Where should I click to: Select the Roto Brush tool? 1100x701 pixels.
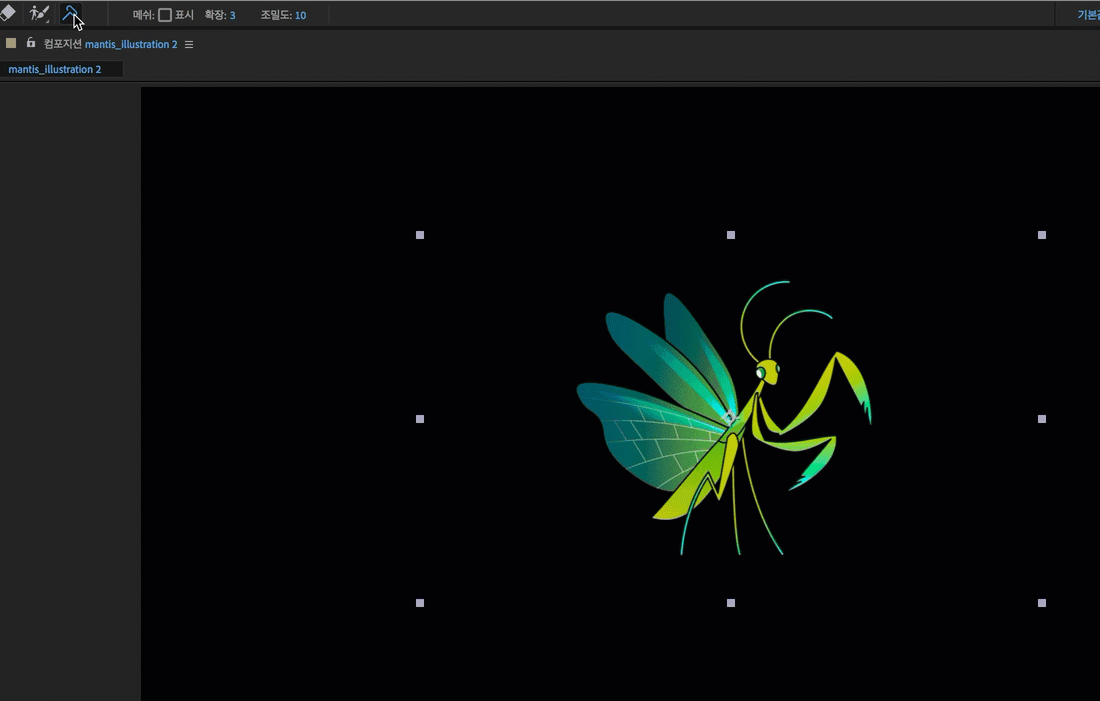39,14
